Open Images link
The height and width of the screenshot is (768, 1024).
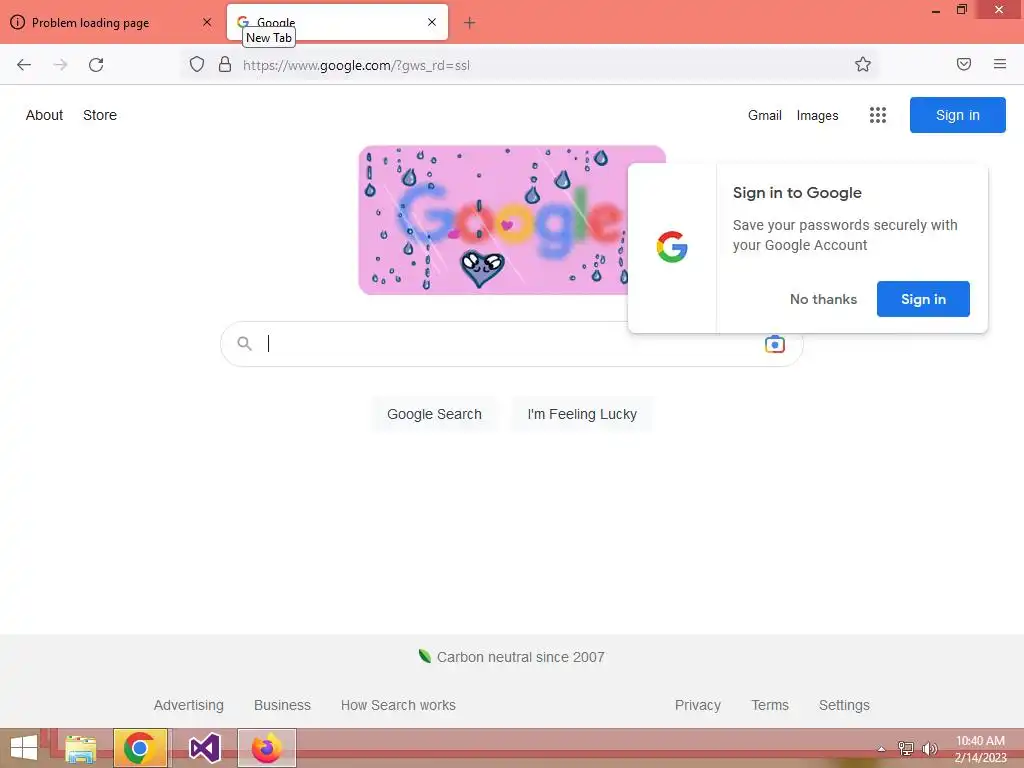pyautogui.click(x=817, y=116)
